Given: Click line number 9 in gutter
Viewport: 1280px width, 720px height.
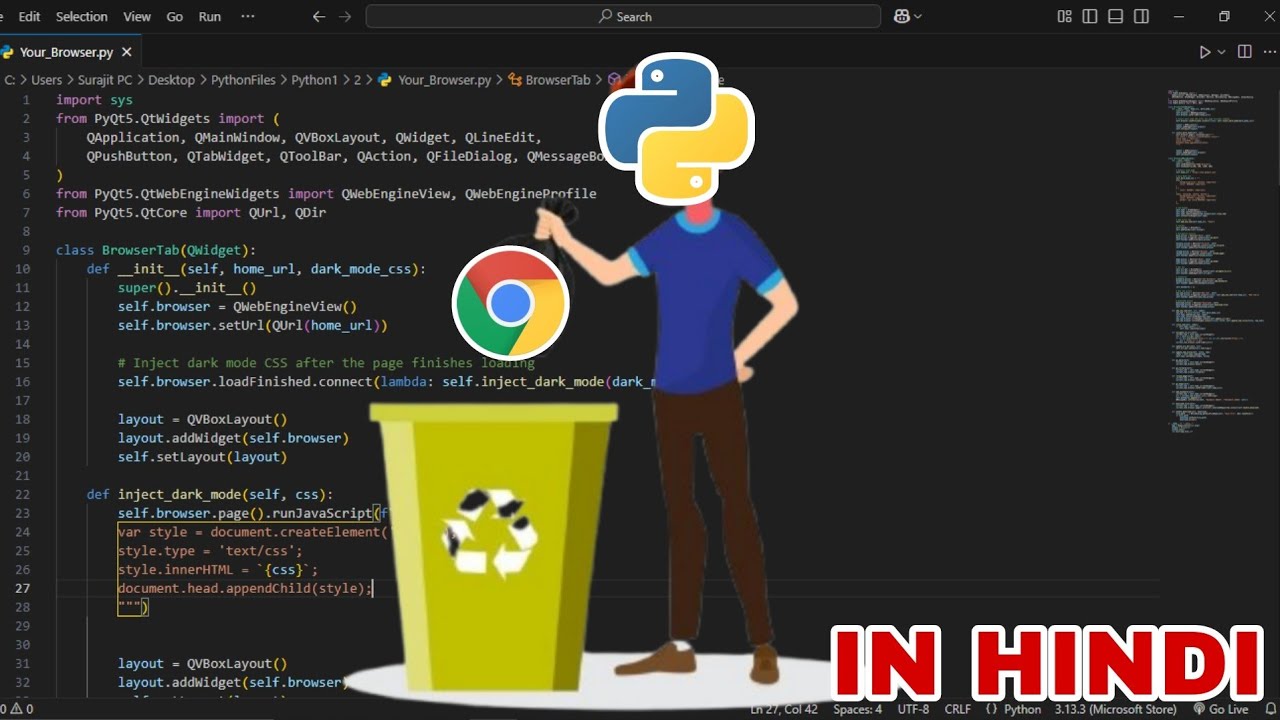Looking at the screenshot, I should [26, 250].
